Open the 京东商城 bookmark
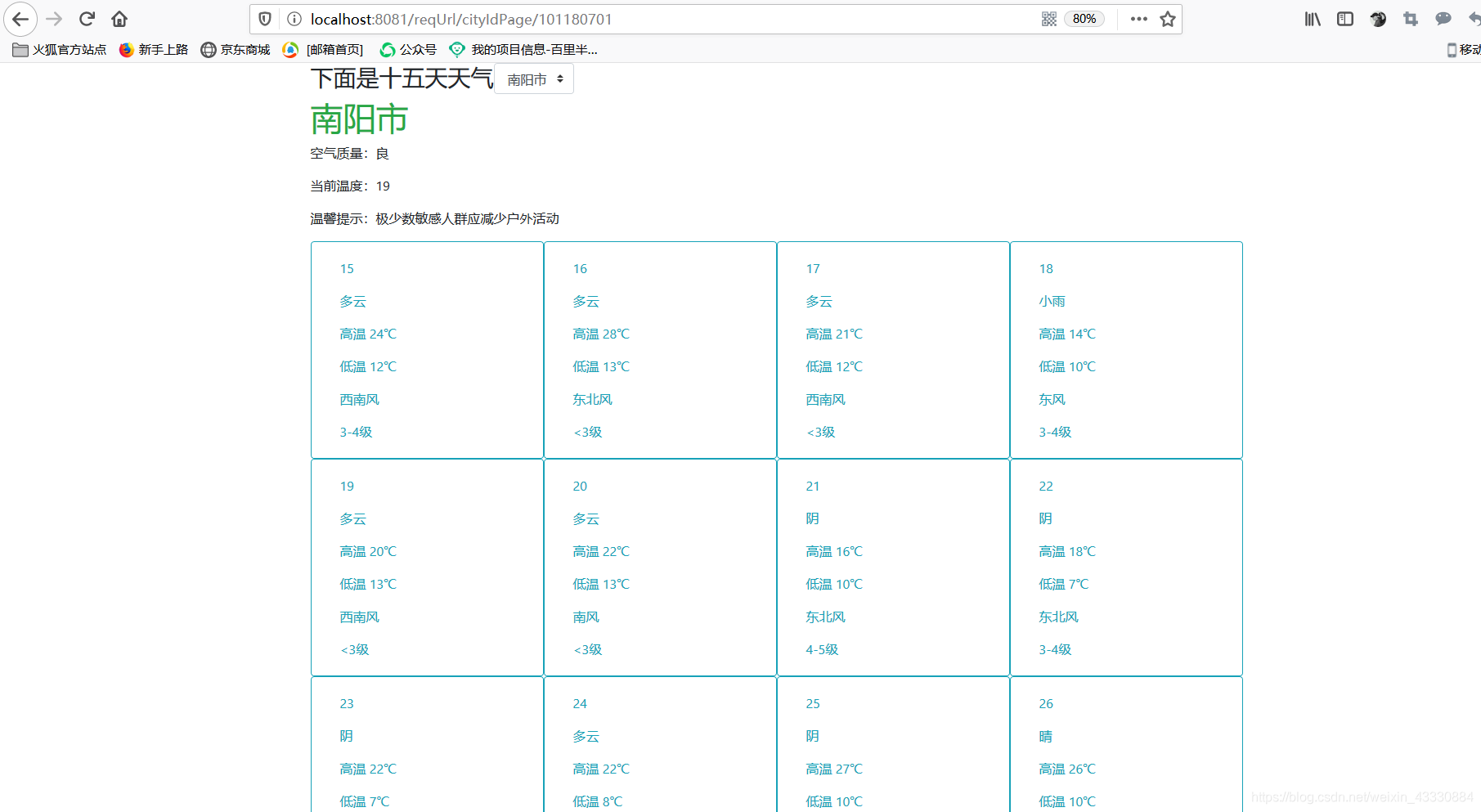Screen dimensions: 1481x812 click(x=236, y=50)
